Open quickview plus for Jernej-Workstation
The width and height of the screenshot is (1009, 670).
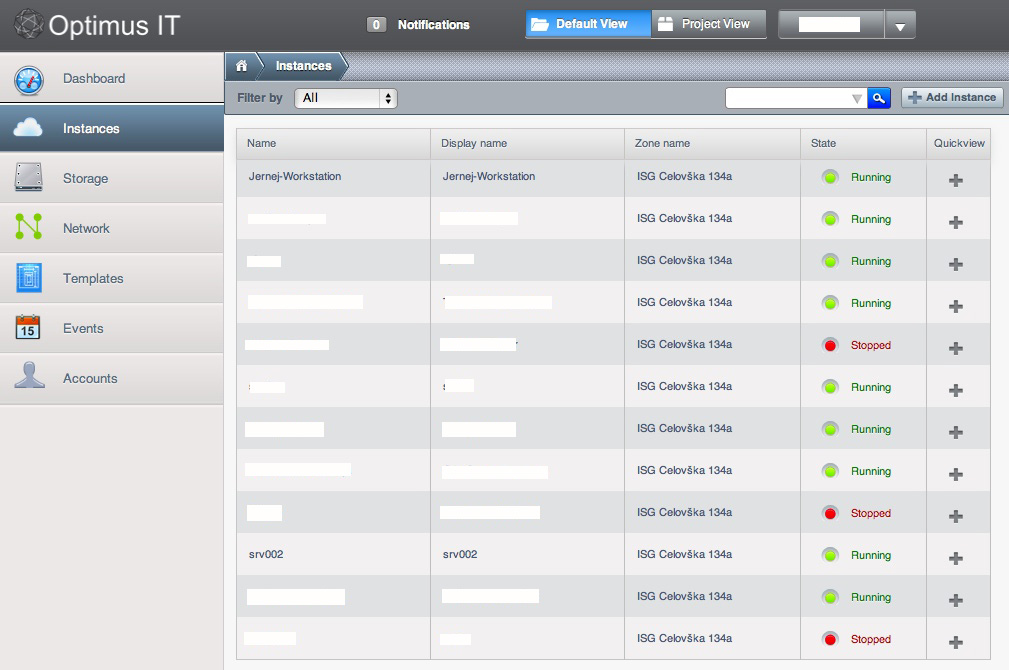point(955,180)
